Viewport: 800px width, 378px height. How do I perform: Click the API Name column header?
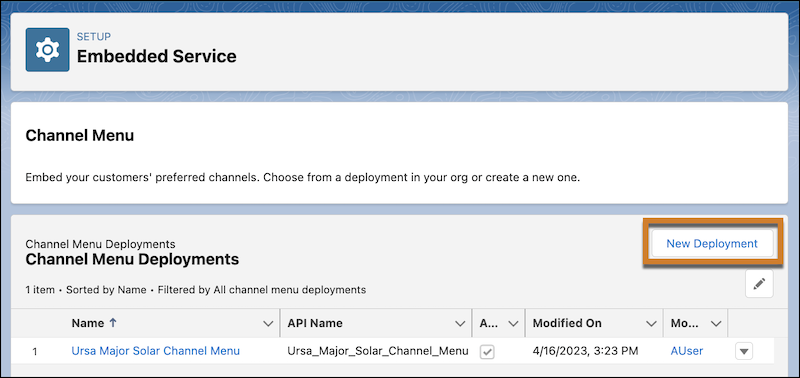coord(315,323)
